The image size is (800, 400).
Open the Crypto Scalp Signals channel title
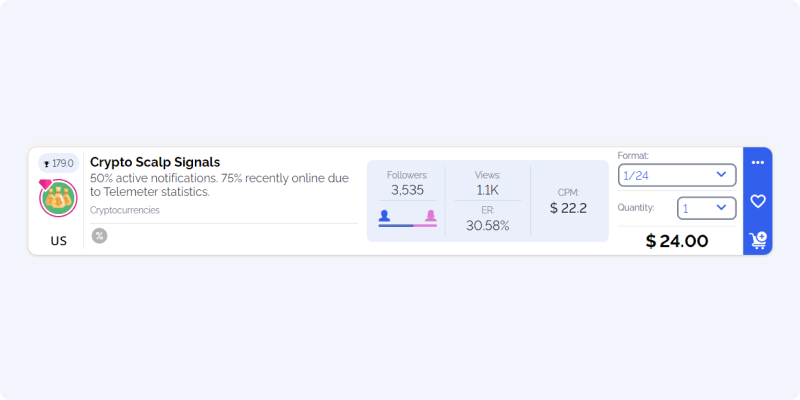click(155, 162)
